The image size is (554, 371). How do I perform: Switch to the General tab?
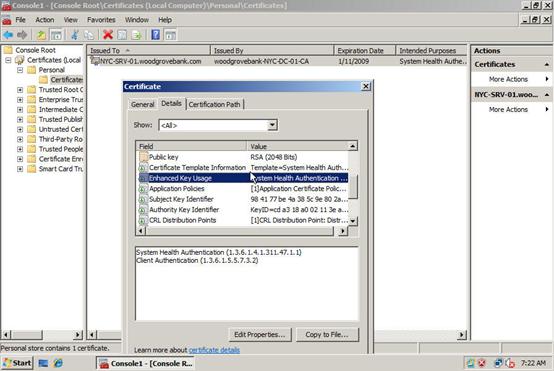coord(142,105)
